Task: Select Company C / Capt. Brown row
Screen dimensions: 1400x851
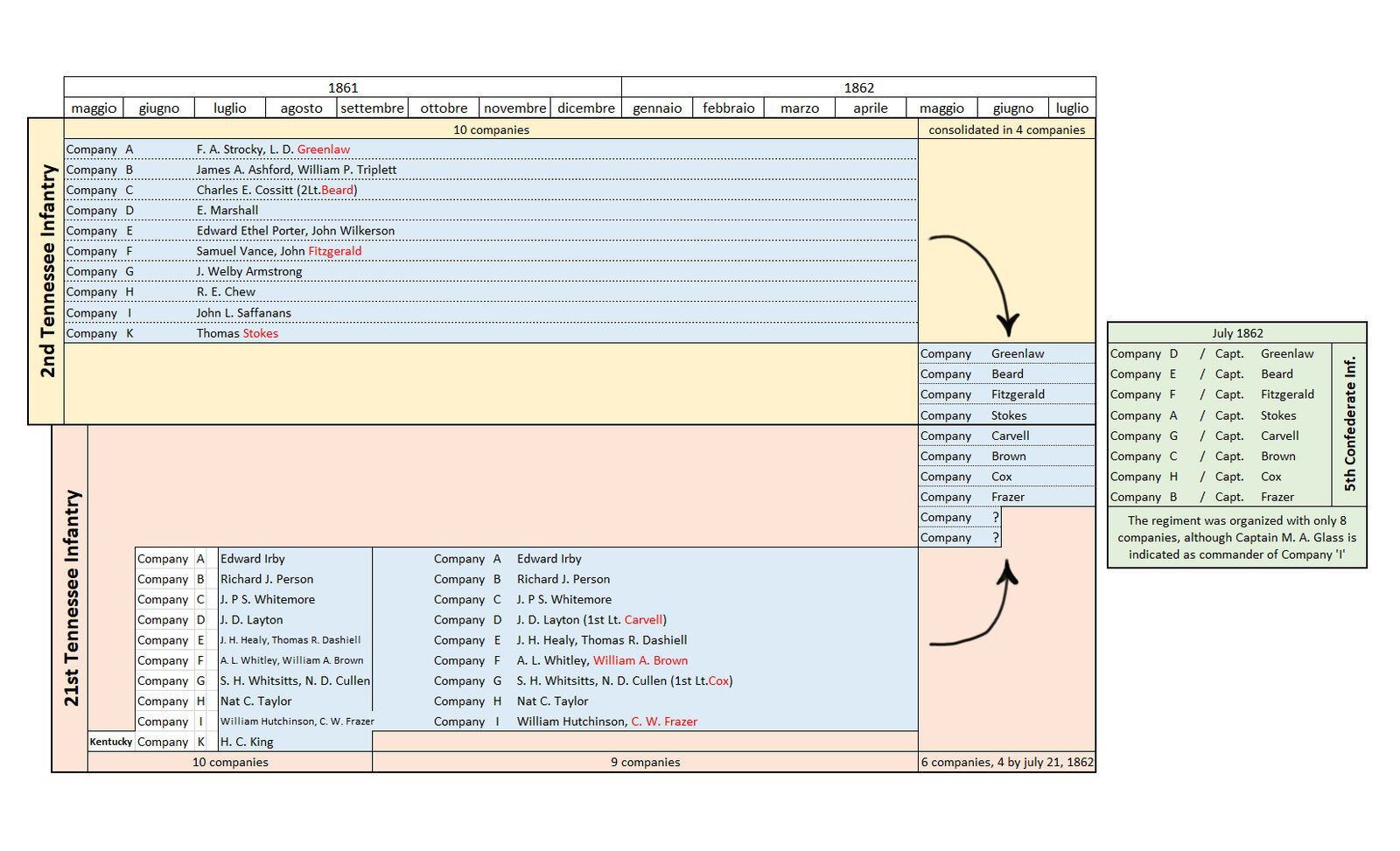Action: pyautogui.click(x=1220, y=456)
